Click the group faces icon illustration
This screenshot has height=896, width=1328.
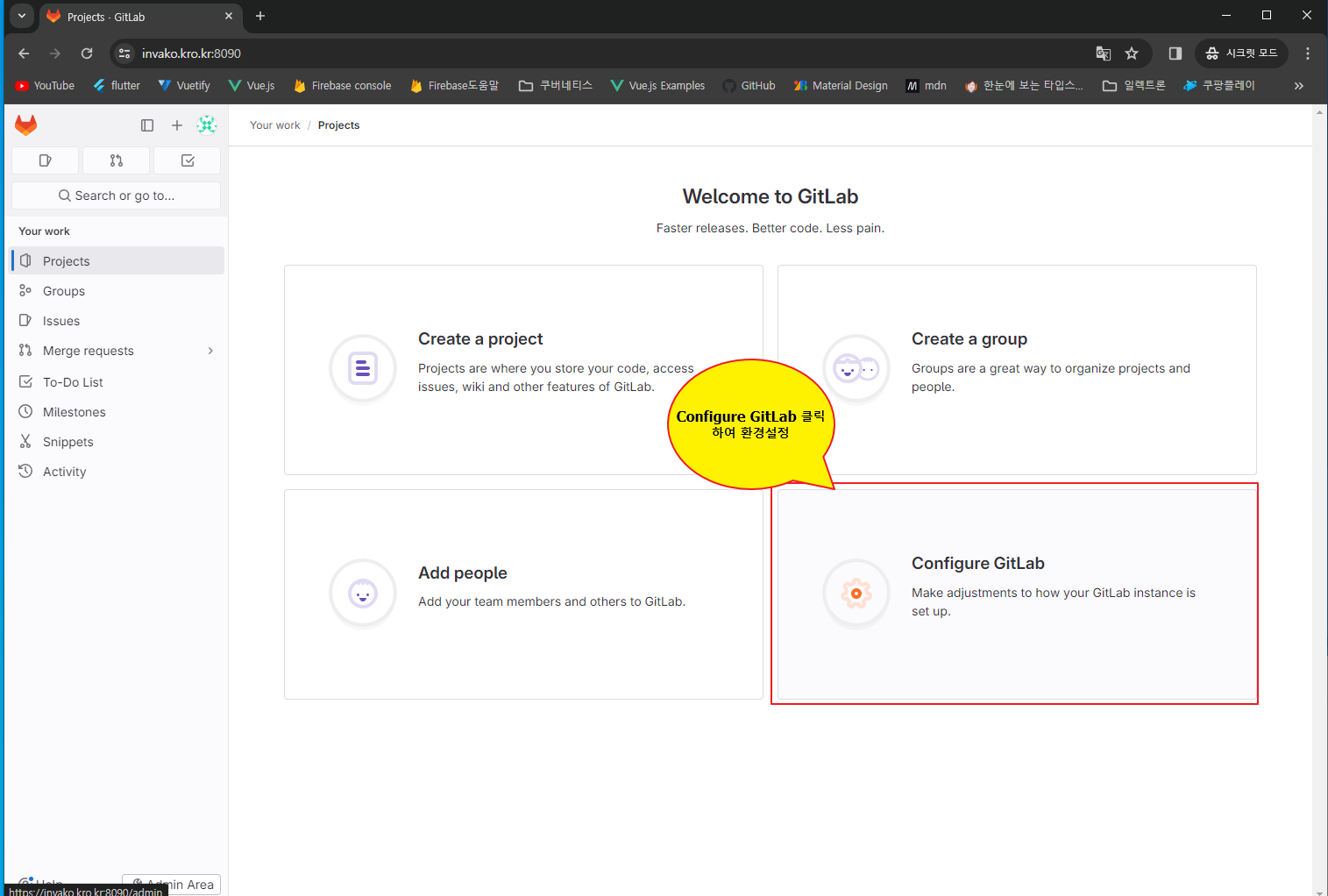[x=856, y=368]
